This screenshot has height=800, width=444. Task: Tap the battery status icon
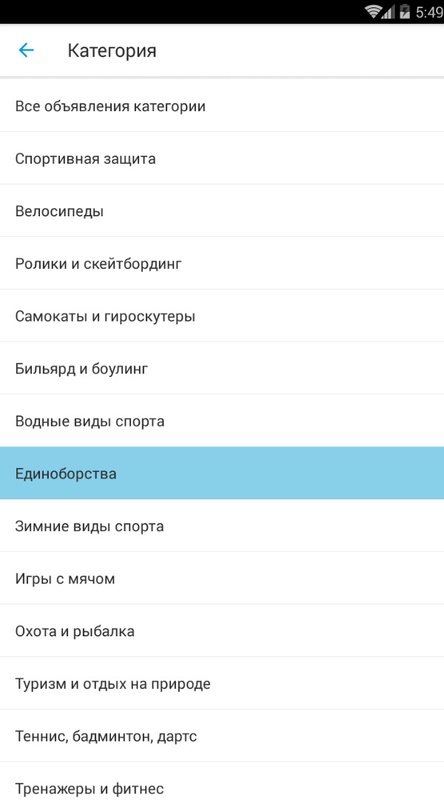pos(405,12)
